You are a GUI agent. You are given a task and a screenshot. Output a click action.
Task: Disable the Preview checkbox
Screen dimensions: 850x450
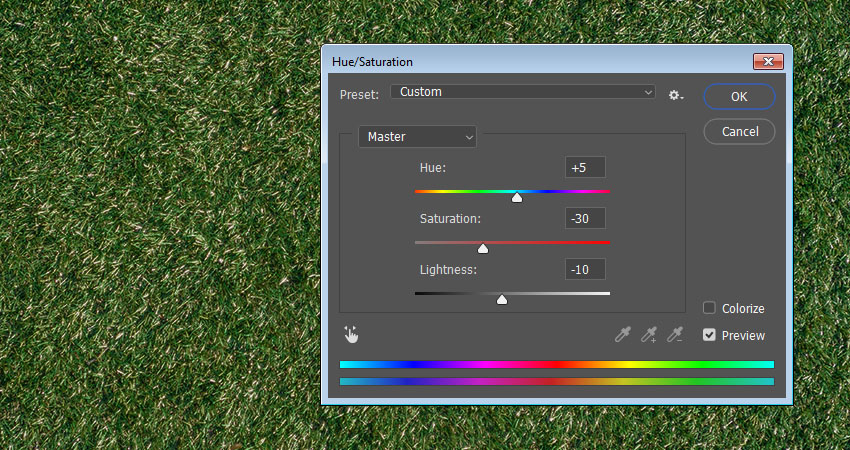coord(709,335)
